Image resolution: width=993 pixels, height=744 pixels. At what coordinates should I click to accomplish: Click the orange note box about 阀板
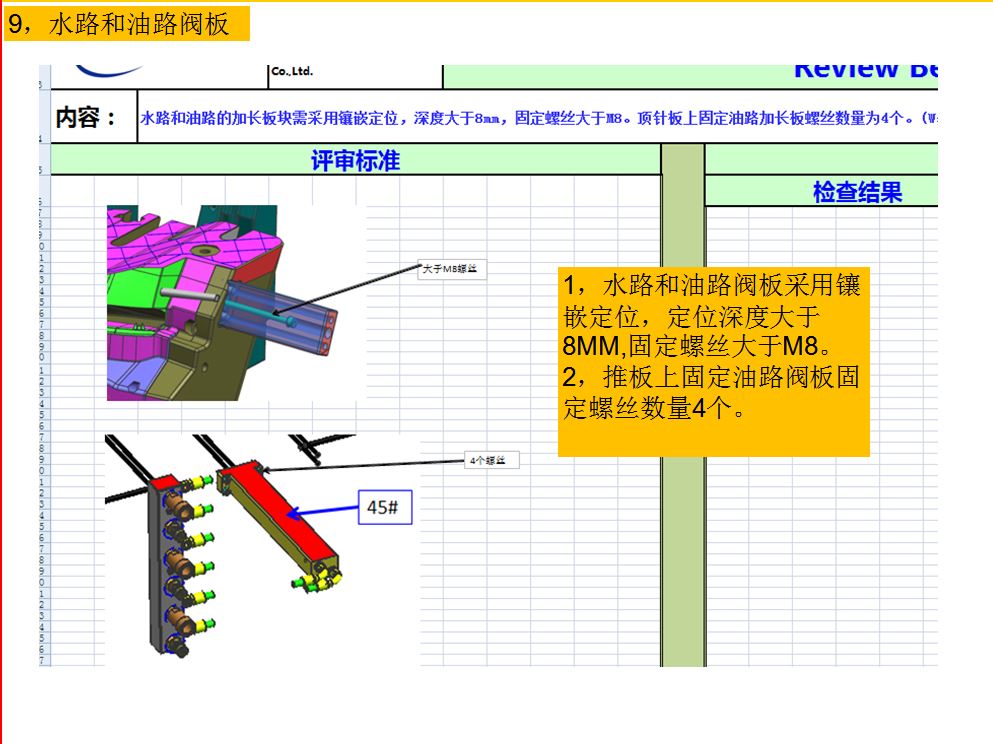713,362
